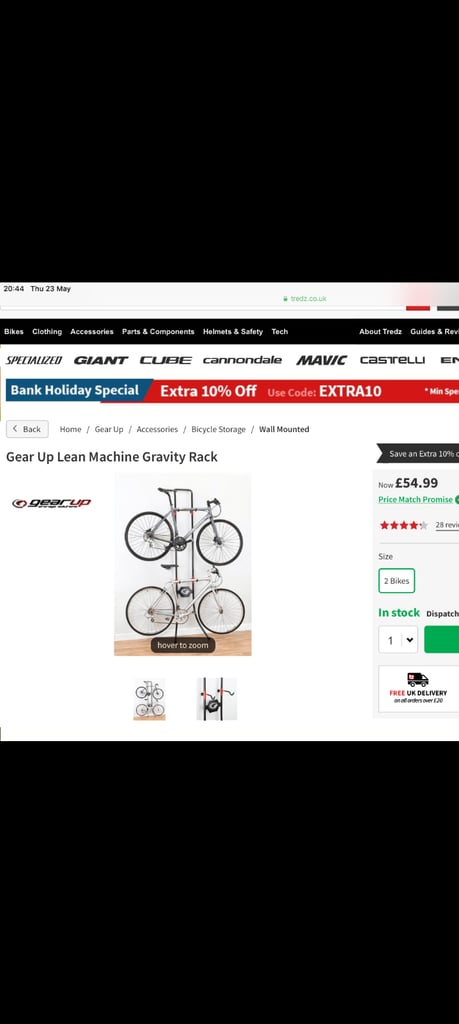Select the first bike rack thumbnail
This screenshot has height=1024, width=459.
[150, 699]
